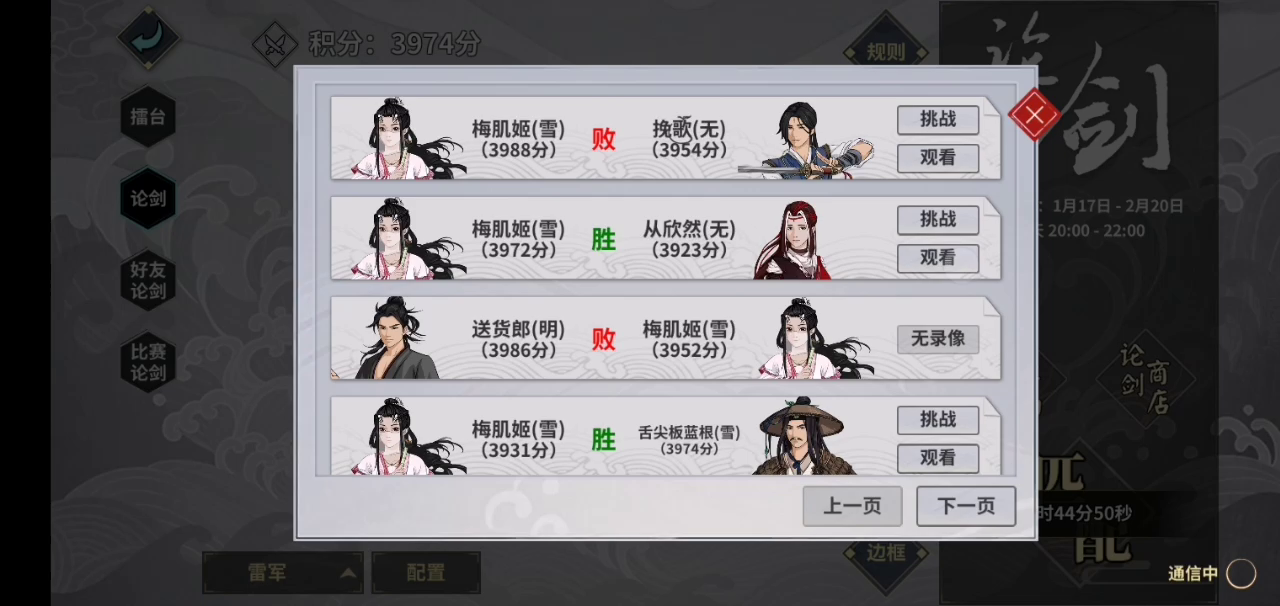This screenshot has height=606, width=1280.
Task: Click 送货郎(明) character portrait
Action: (397, 338)
